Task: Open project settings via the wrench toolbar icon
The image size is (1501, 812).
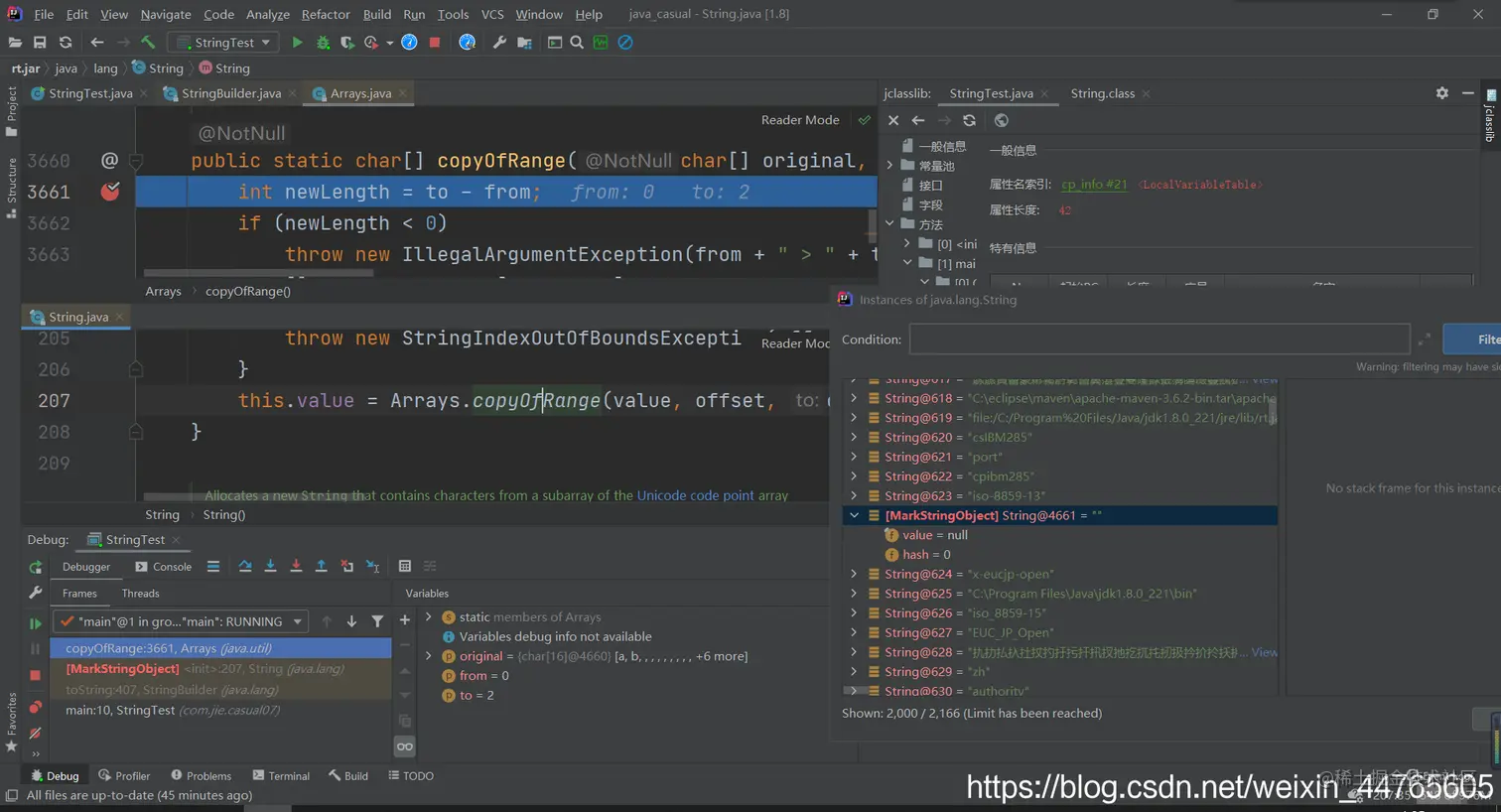Action: [x=499, y=43]
